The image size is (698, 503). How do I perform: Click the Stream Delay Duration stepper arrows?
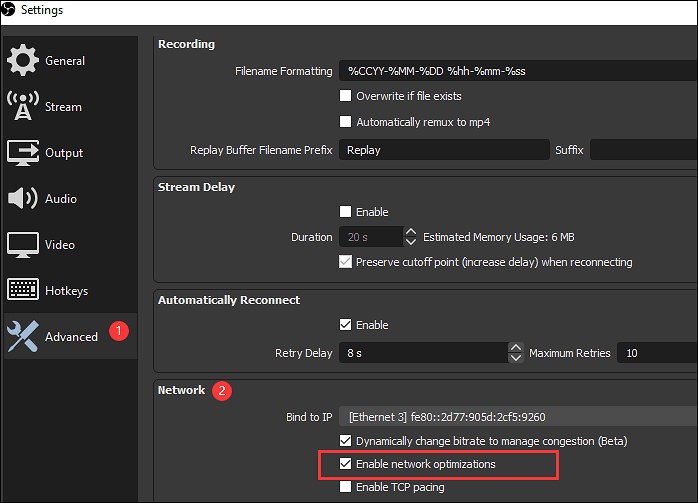411,237
